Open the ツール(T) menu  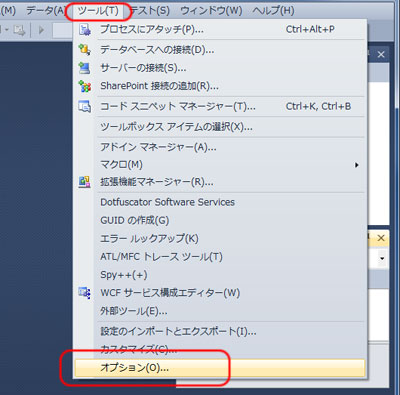pos(98,11)
